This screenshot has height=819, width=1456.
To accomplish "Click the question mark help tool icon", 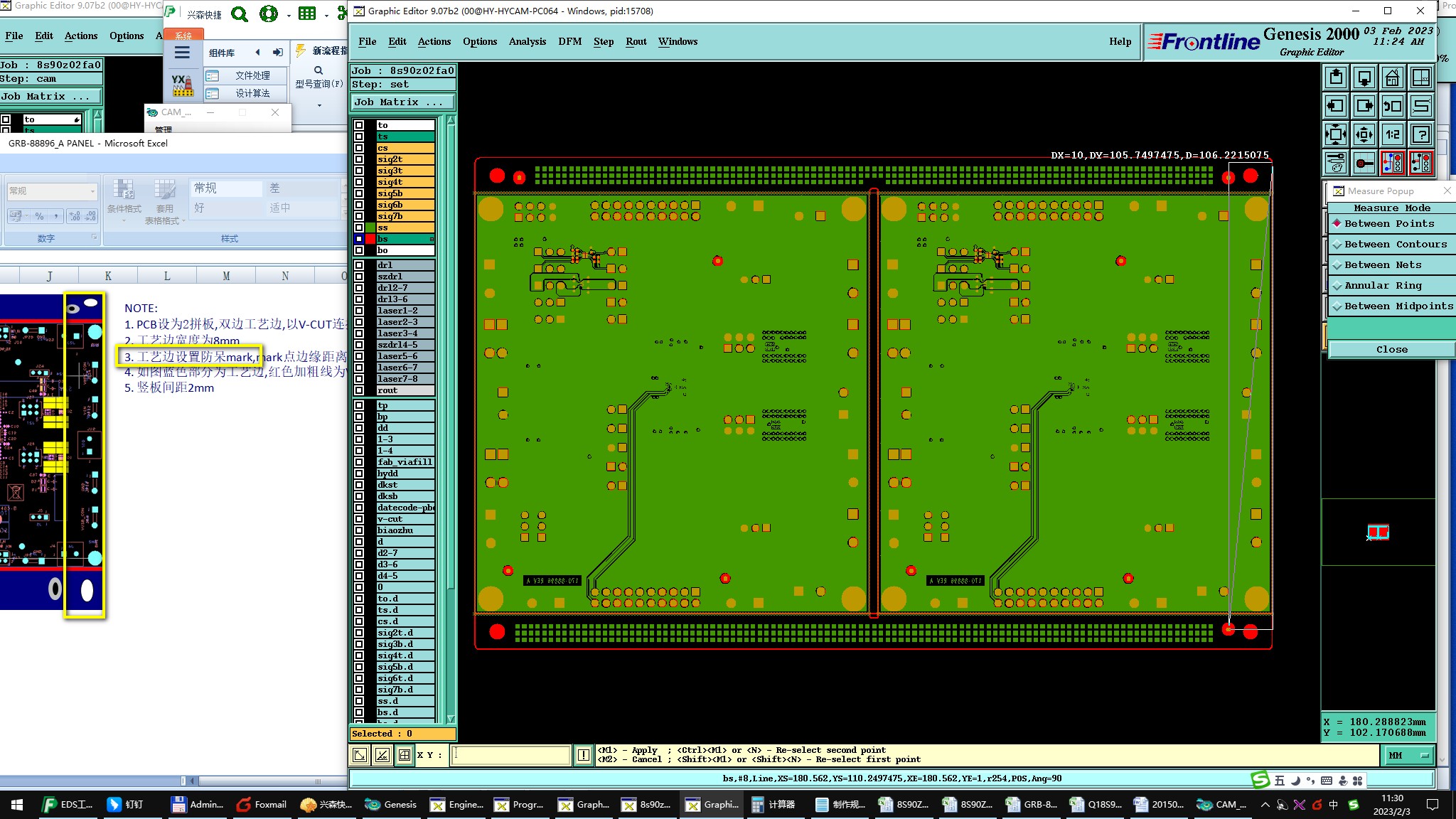I will point(1420,134).
